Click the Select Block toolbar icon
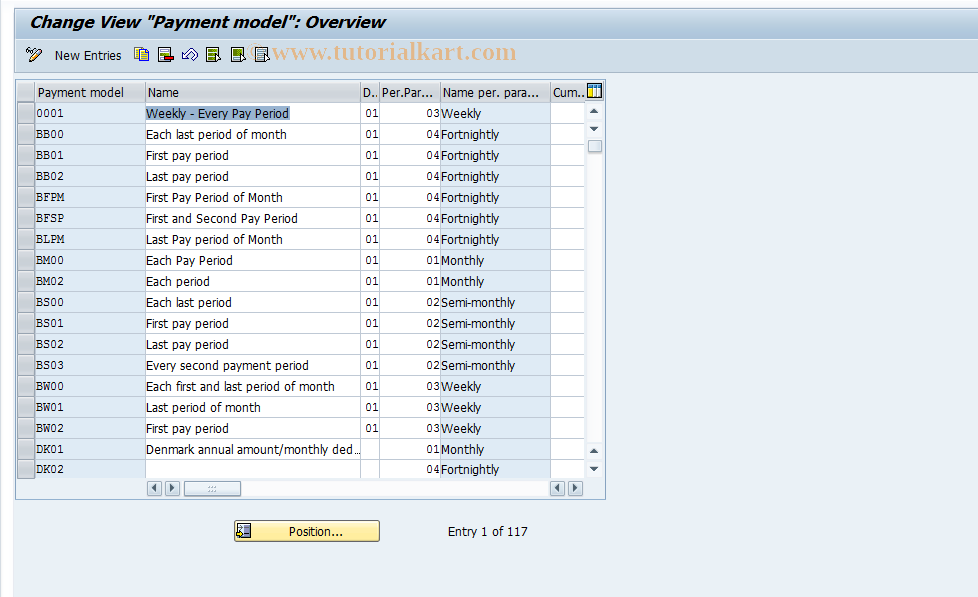 coord(238,55)
